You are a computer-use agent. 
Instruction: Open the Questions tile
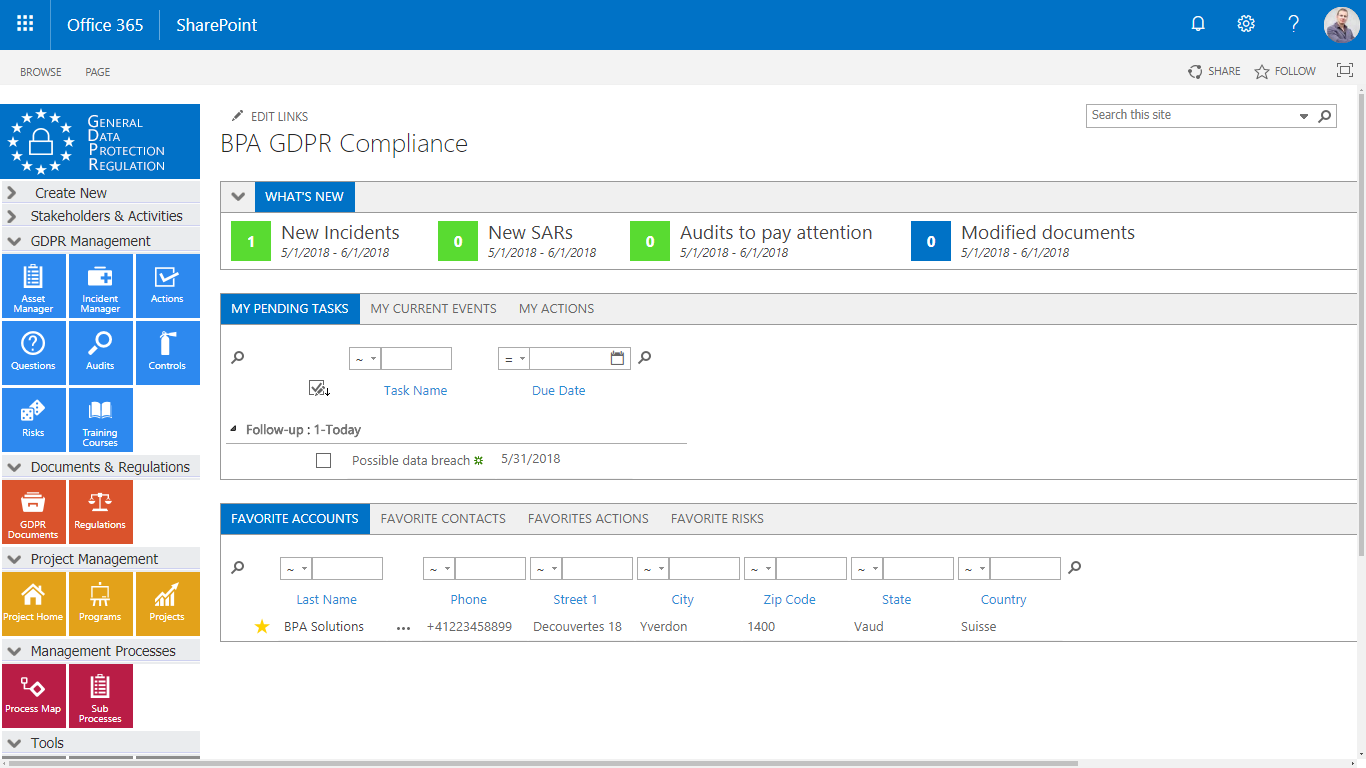[x=33, y=353]
